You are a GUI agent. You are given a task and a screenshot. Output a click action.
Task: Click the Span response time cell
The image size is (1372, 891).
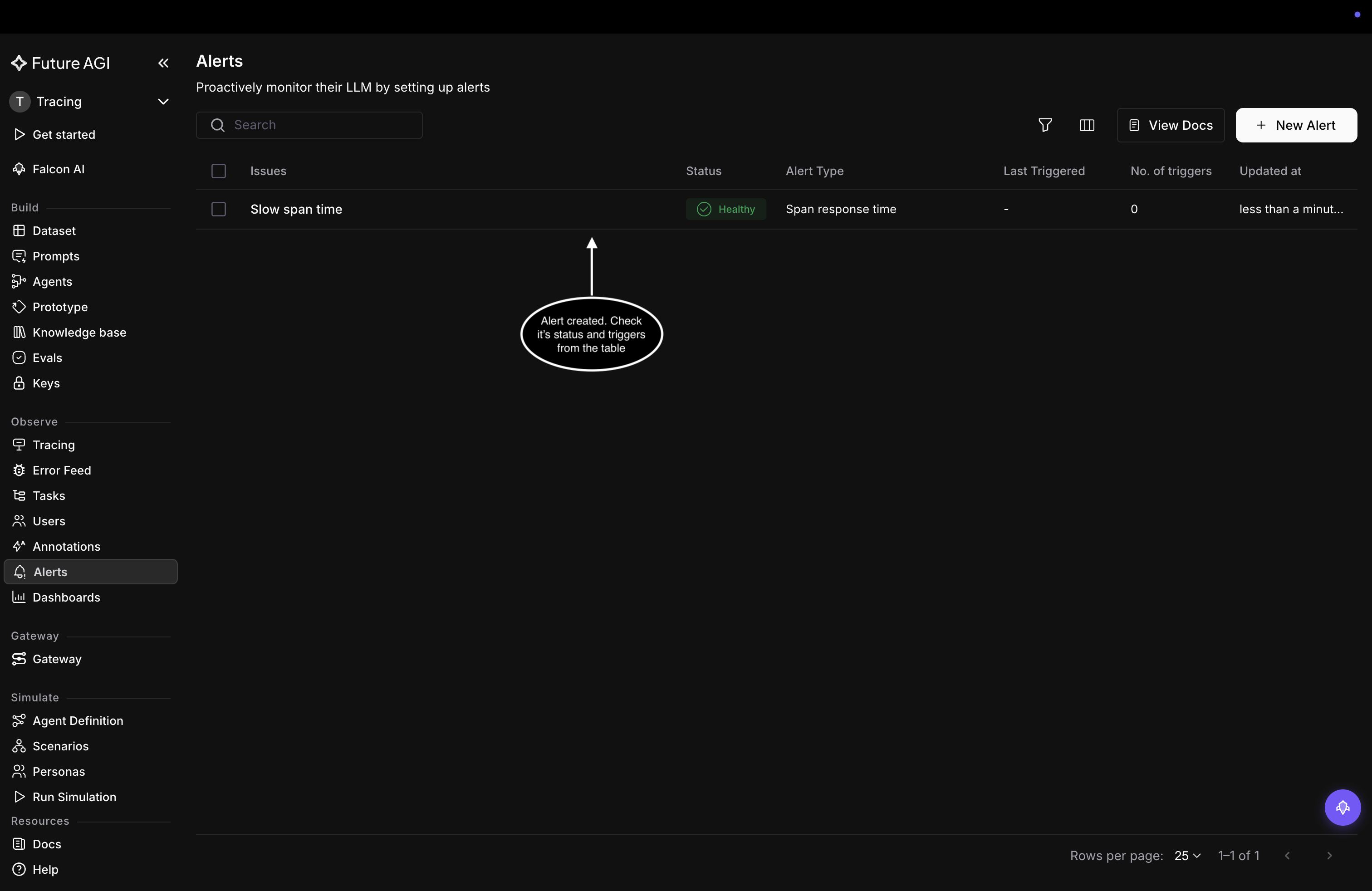click(841, 209)
